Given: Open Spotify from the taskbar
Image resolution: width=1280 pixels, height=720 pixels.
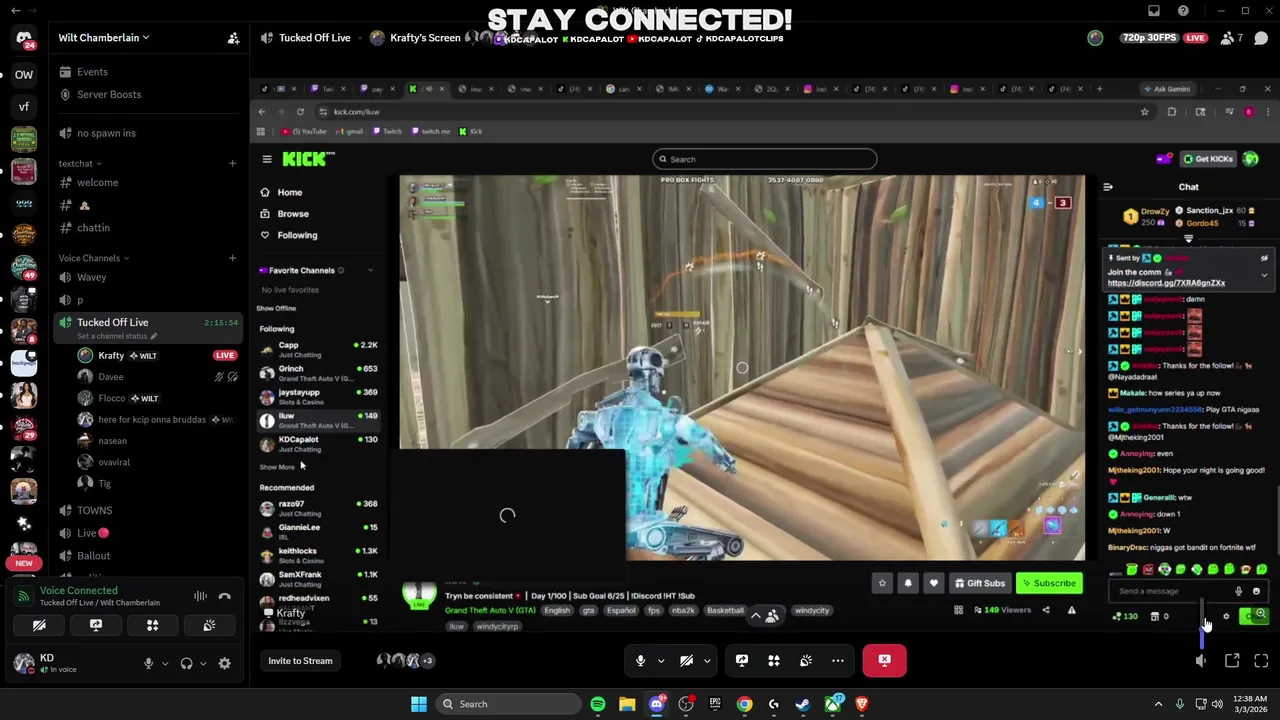Looking at the screenshot, I should 598,704.
